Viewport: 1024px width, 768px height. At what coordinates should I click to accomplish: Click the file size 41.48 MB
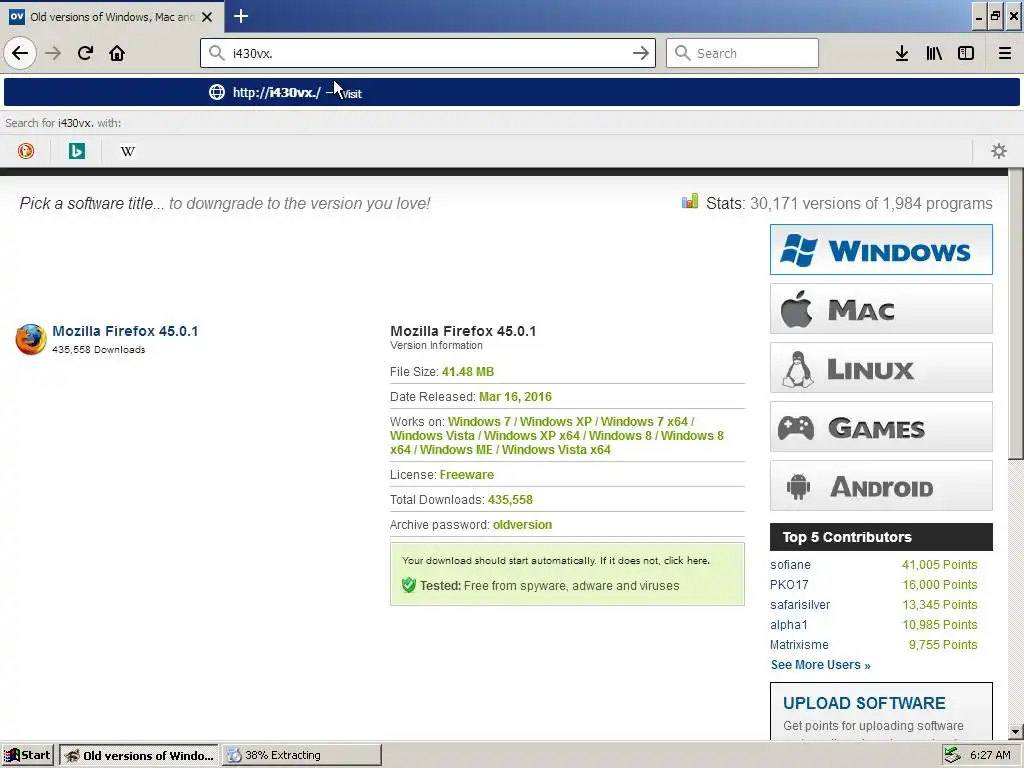click(x=468, y=372)
